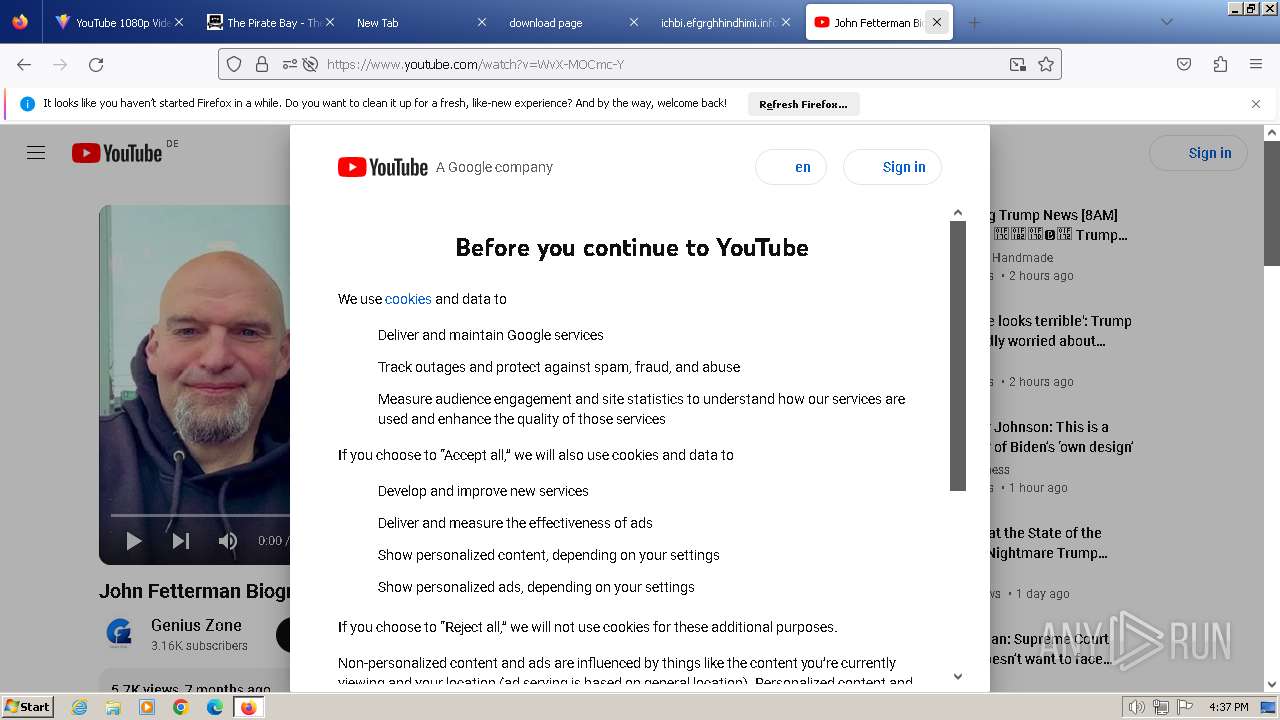1280x720 pixels.
Task: Open the Firefox application menu
Action: (1256, 64)
